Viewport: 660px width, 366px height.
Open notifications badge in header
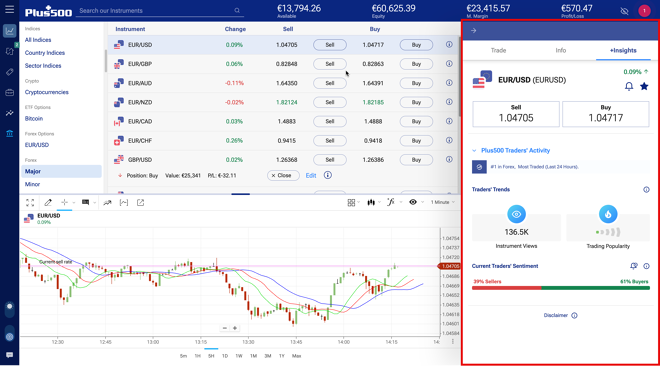click(644, 11)
